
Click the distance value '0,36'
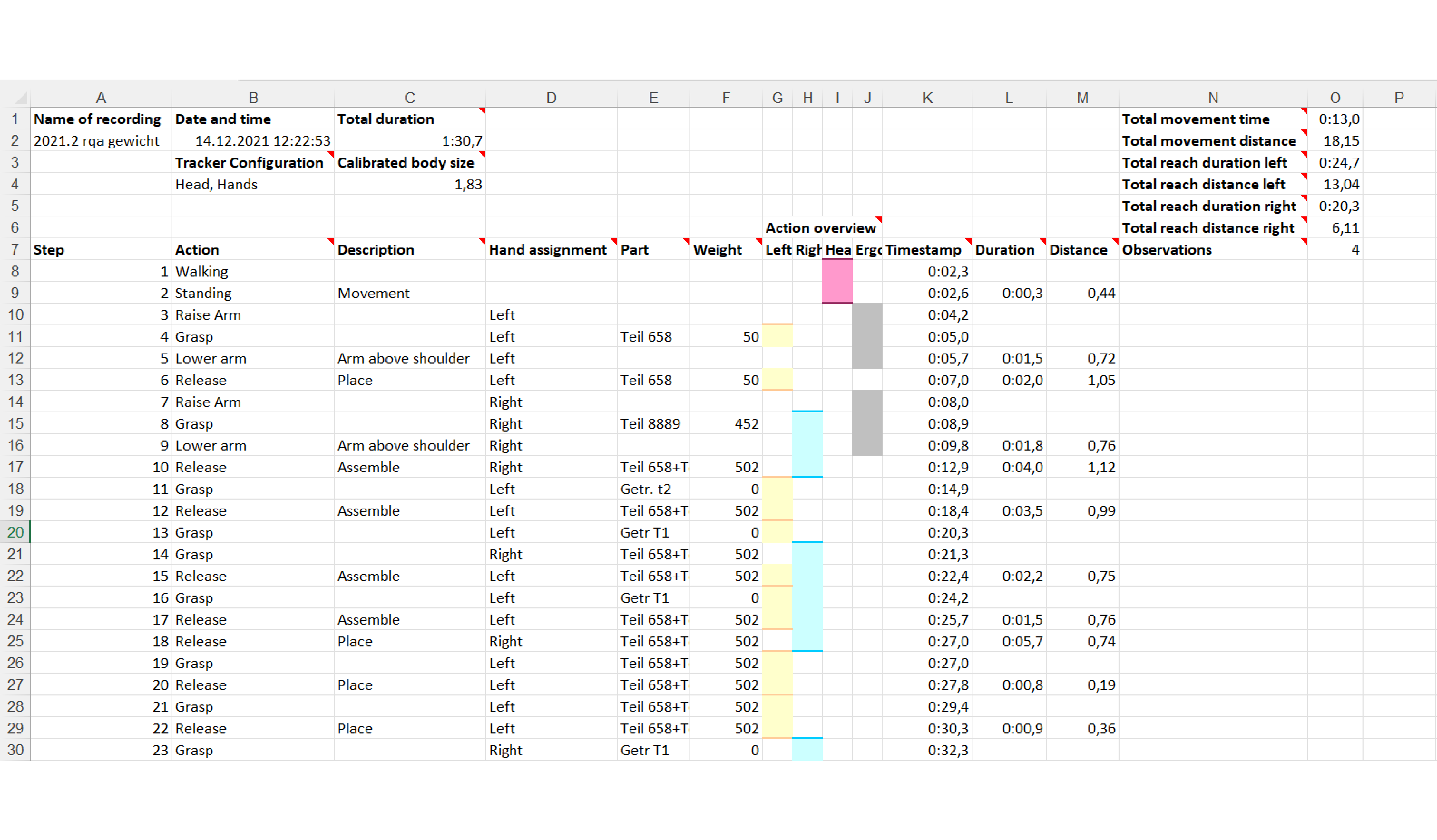coord(1083,728)
